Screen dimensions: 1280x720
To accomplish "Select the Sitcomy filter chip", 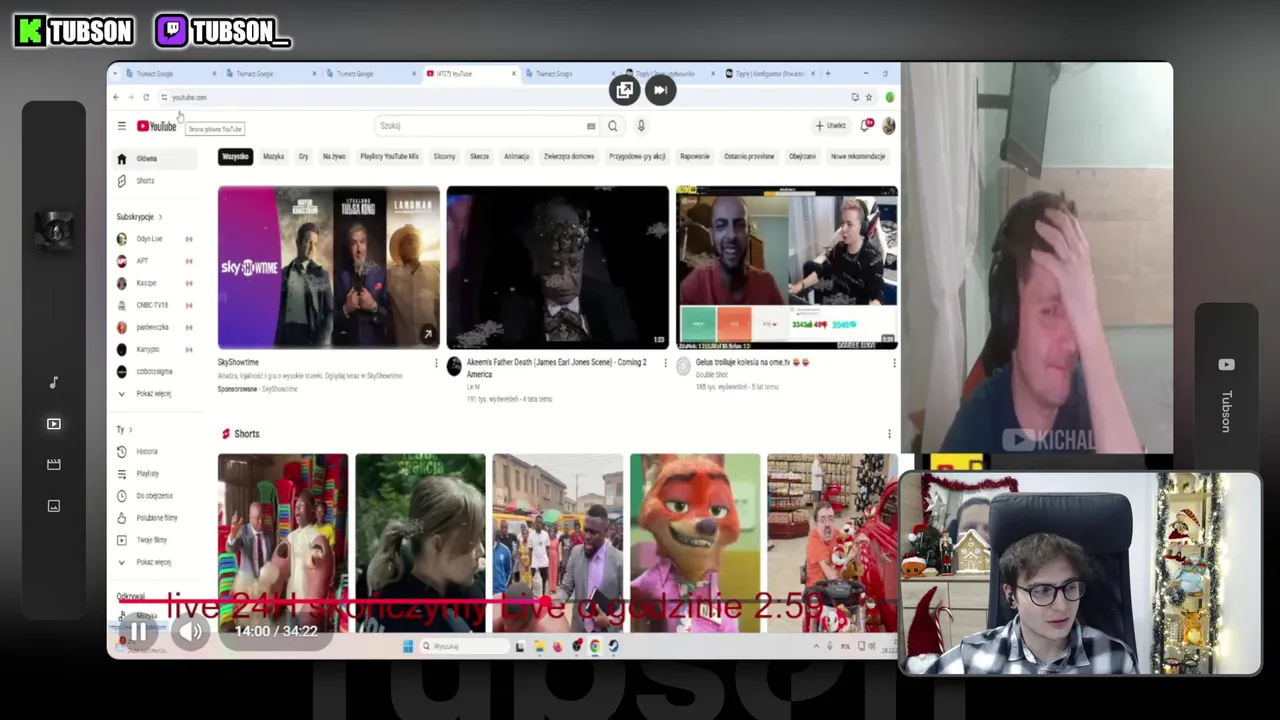I will pos(444,157).
